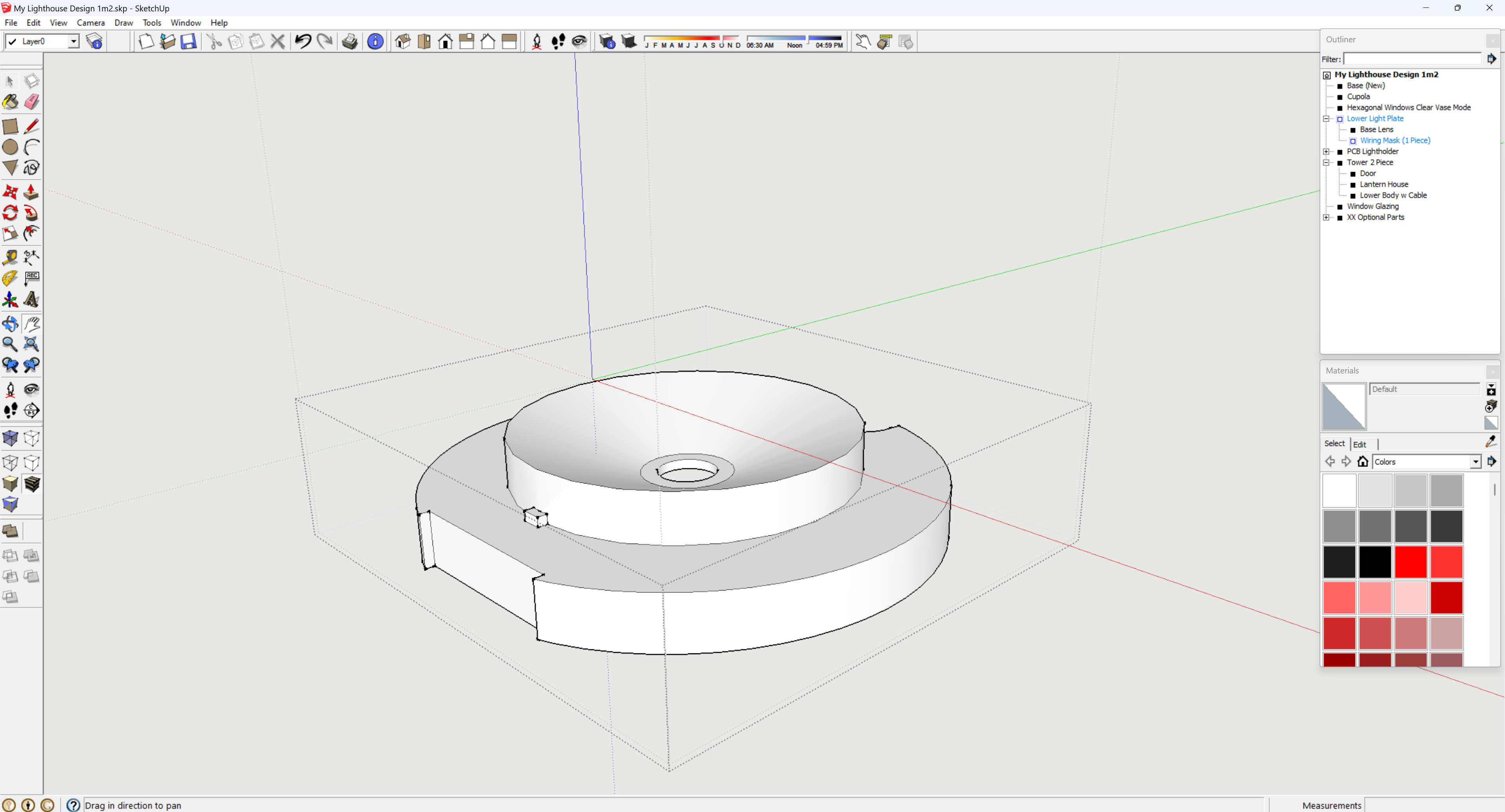The width and height of the screenshot is (1505, 812).
Task: Select the Circle tool
Action: [x=10, y=147]
